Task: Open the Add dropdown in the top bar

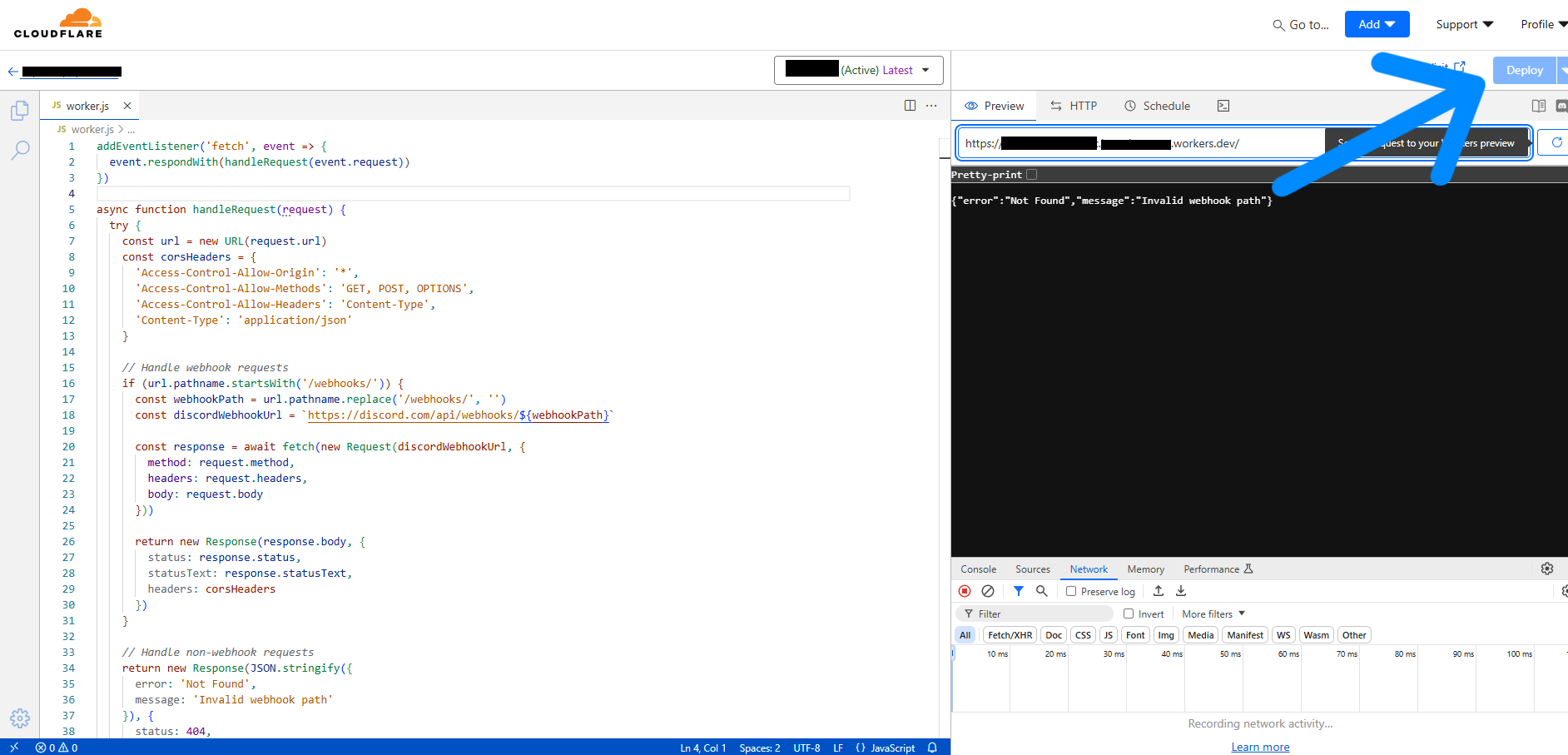Action: pyautogui.click(x=1377, y=24)
